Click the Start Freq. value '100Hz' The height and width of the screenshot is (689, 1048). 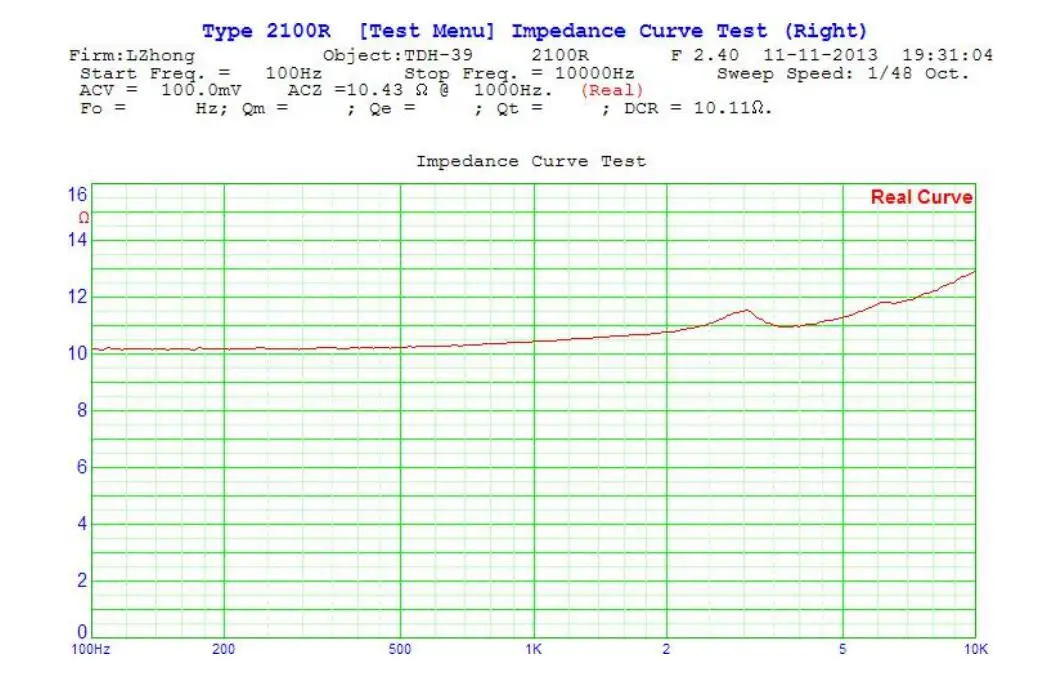click(x=293, y=73)
